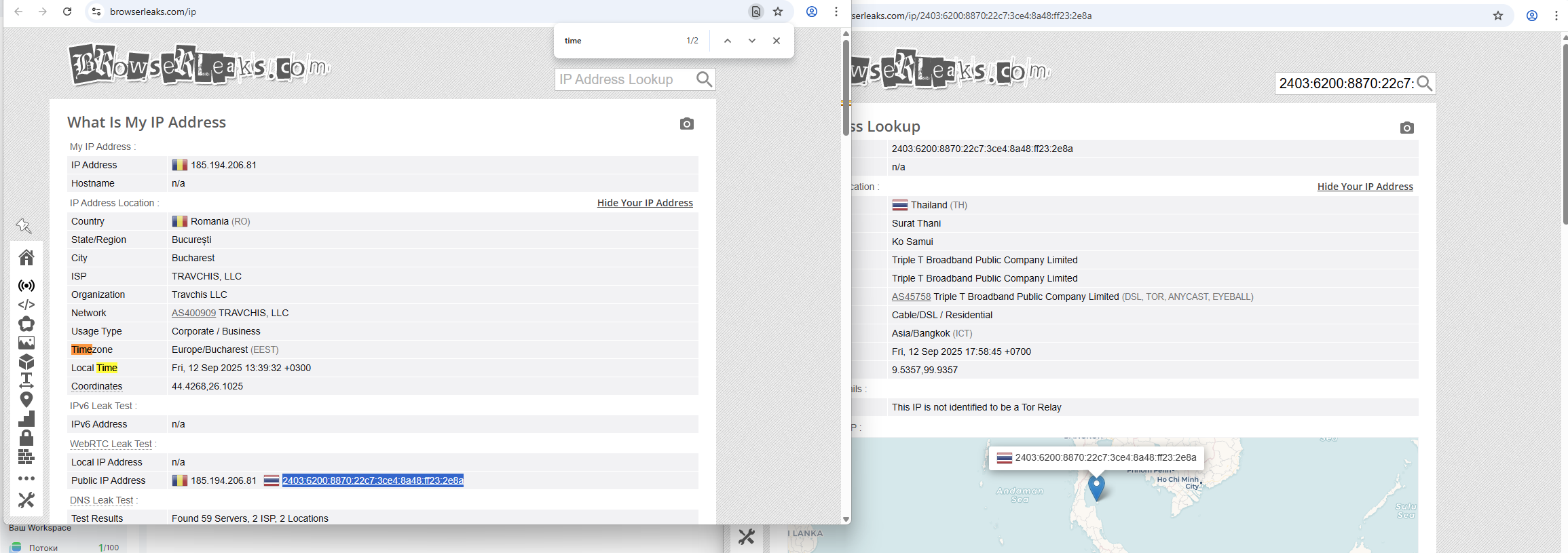Click the 'Asia/Bangkok (ICT)' timezone value
Screen dimensions: 1568x553
click(932, 333)
